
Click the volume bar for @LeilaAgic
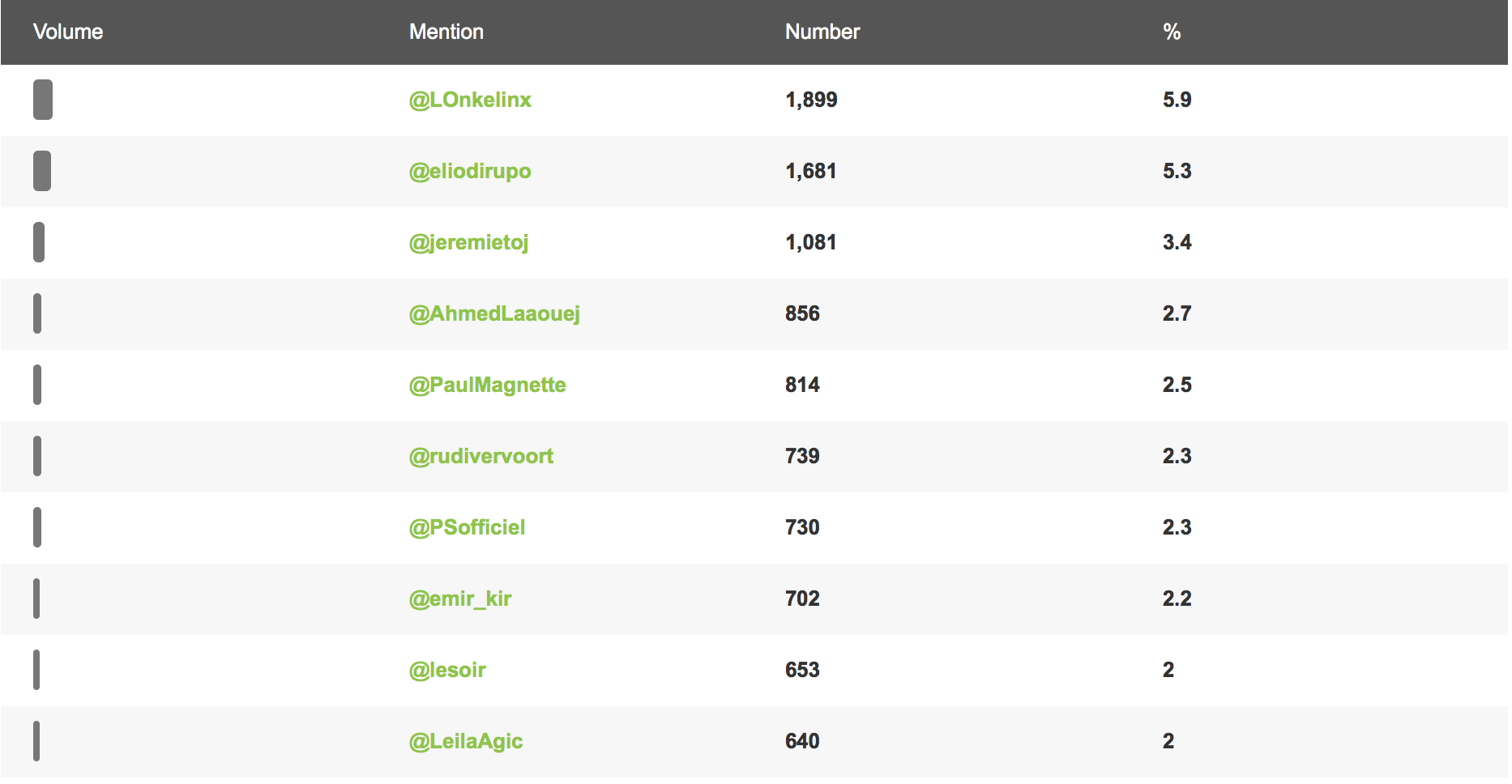(36, 741)
